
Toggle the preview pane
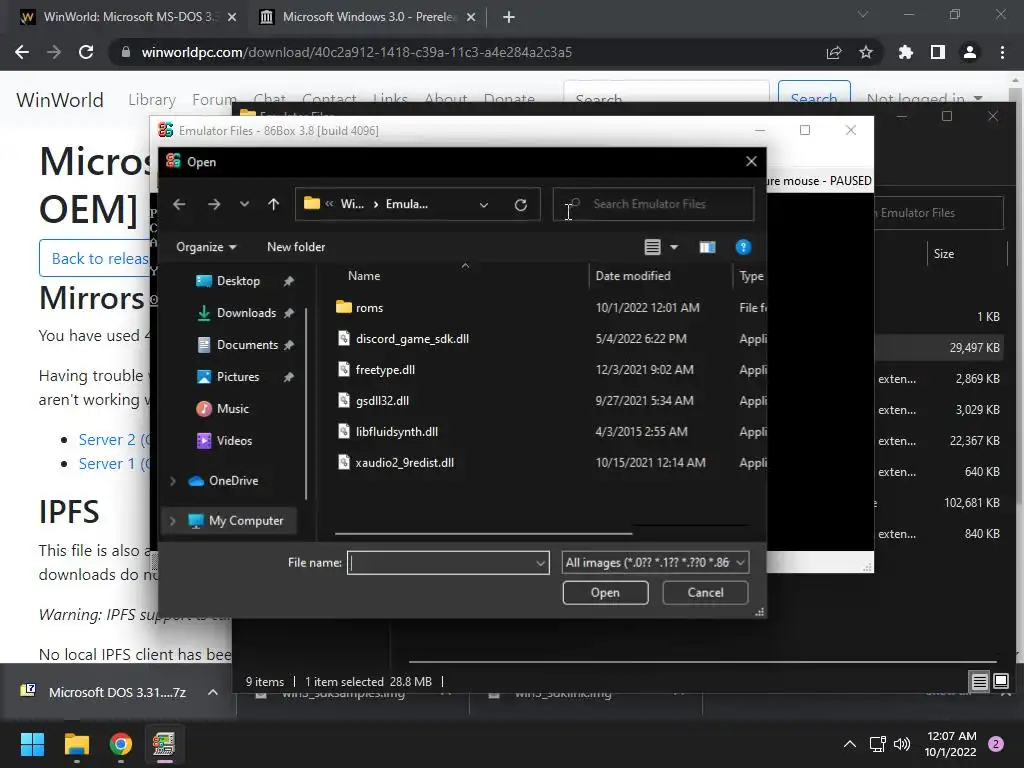[x=707, y=247]
